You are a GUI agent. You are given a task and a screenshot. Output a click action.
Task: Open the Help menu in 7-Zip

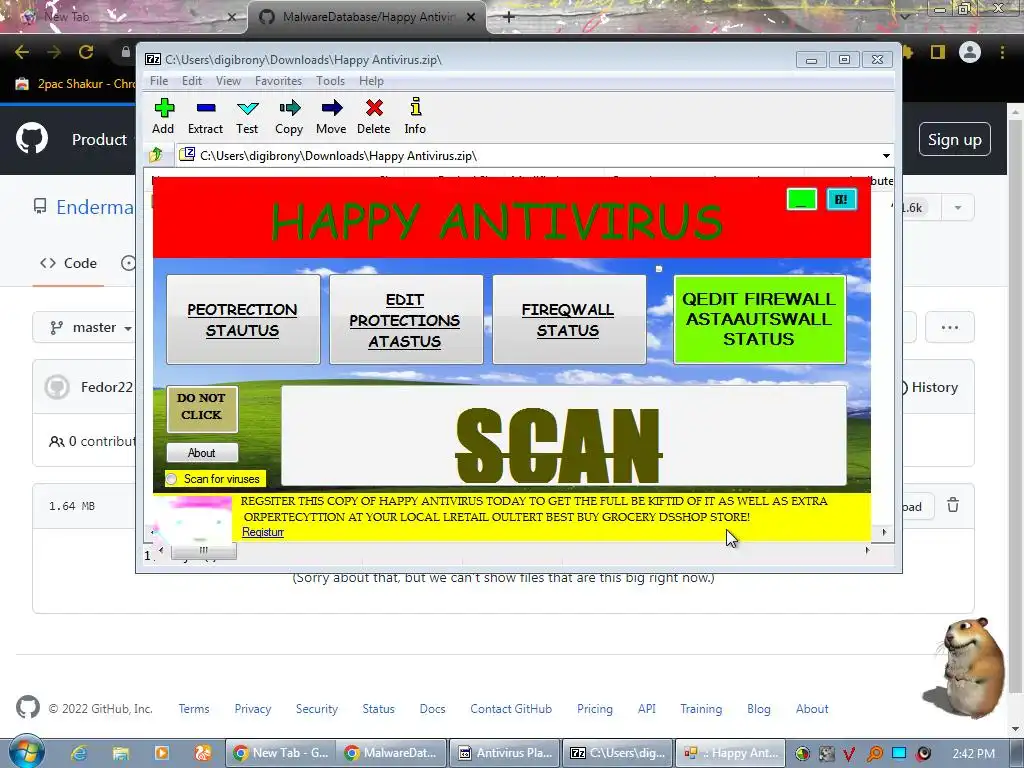(371, 81)
